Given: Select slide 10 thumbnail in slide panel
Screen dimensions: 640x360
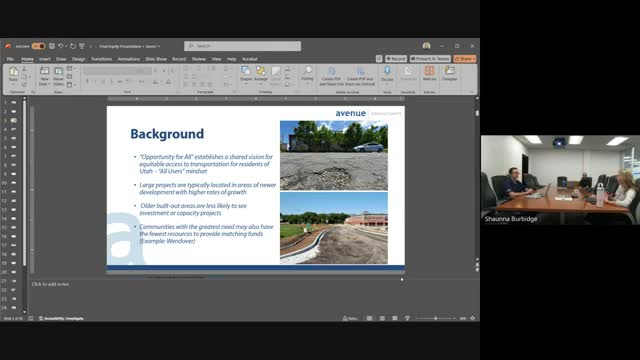Looking at the screenshot, I should (x=13, y=183).
